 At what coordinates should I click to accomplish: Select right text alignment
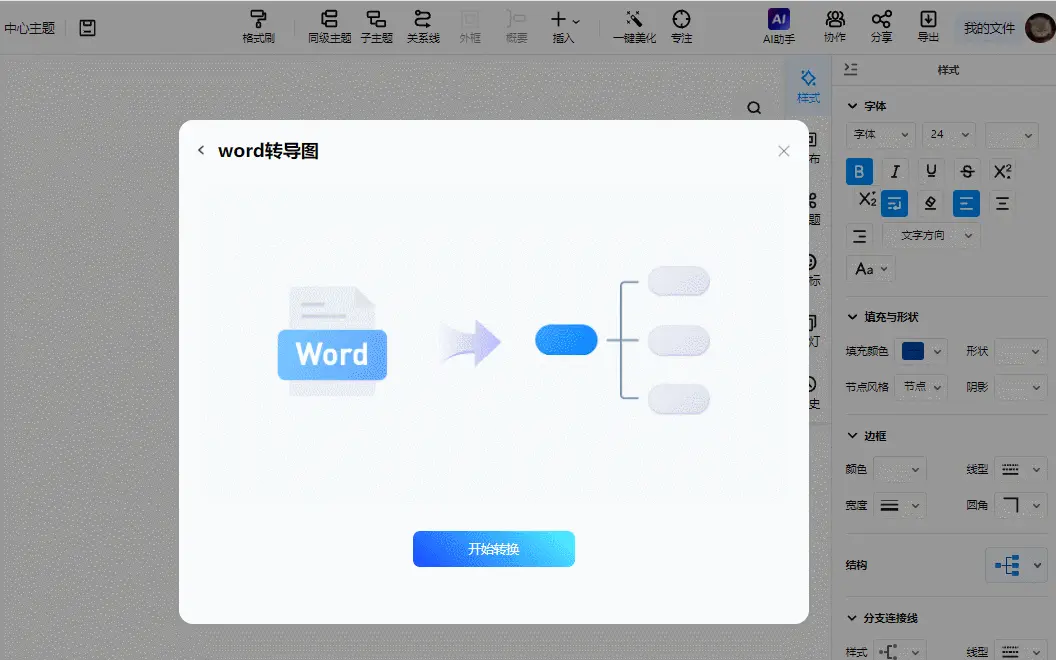(859, 236)
